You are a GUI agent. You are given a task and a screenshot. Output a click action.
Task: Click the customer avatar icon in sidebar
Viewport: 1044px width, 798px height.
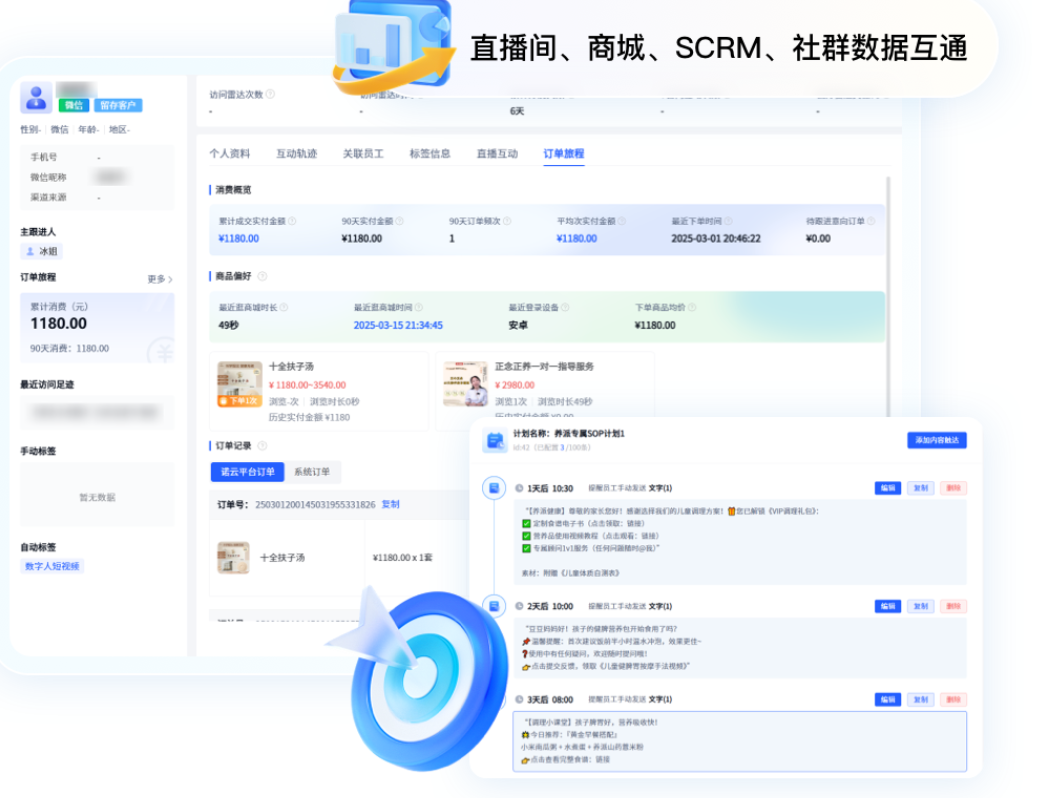click(x=38, y=97)
